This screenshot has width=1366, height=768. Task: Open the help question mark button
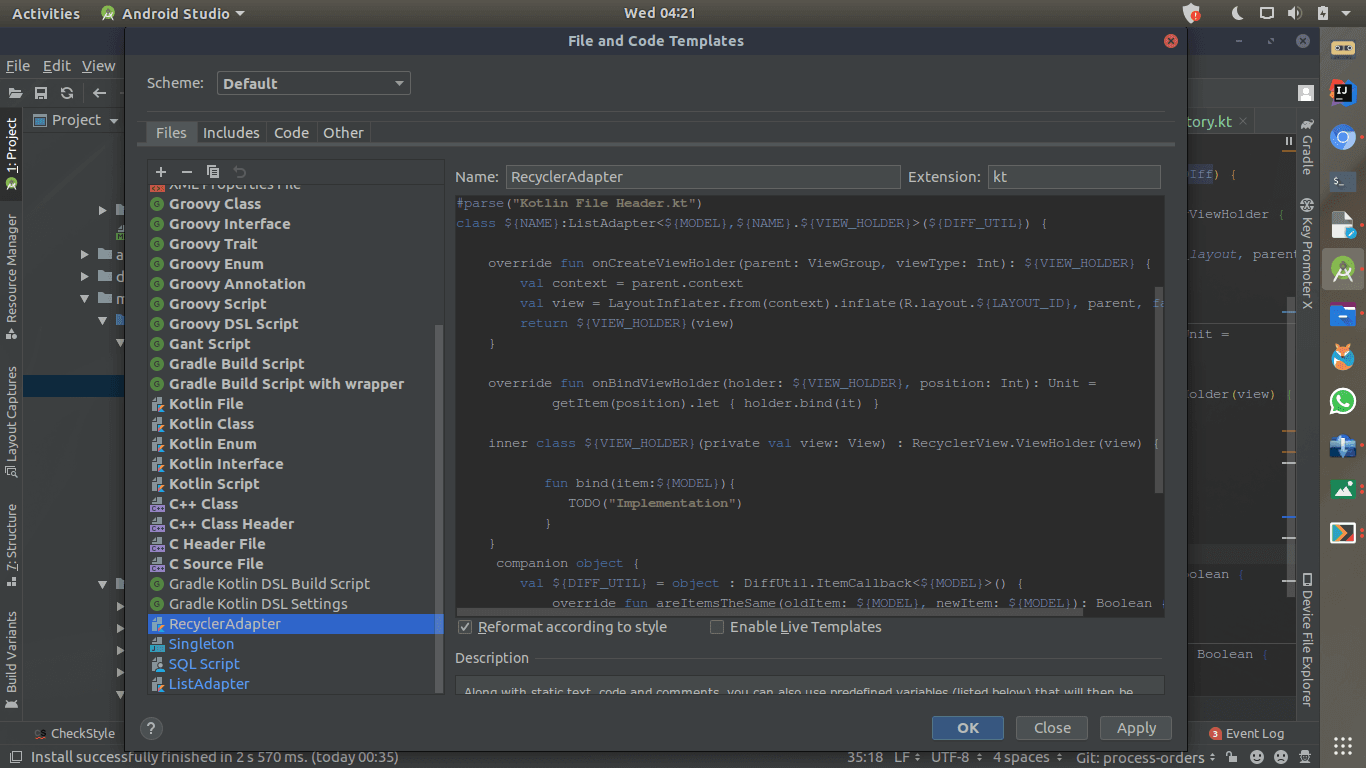151,728
